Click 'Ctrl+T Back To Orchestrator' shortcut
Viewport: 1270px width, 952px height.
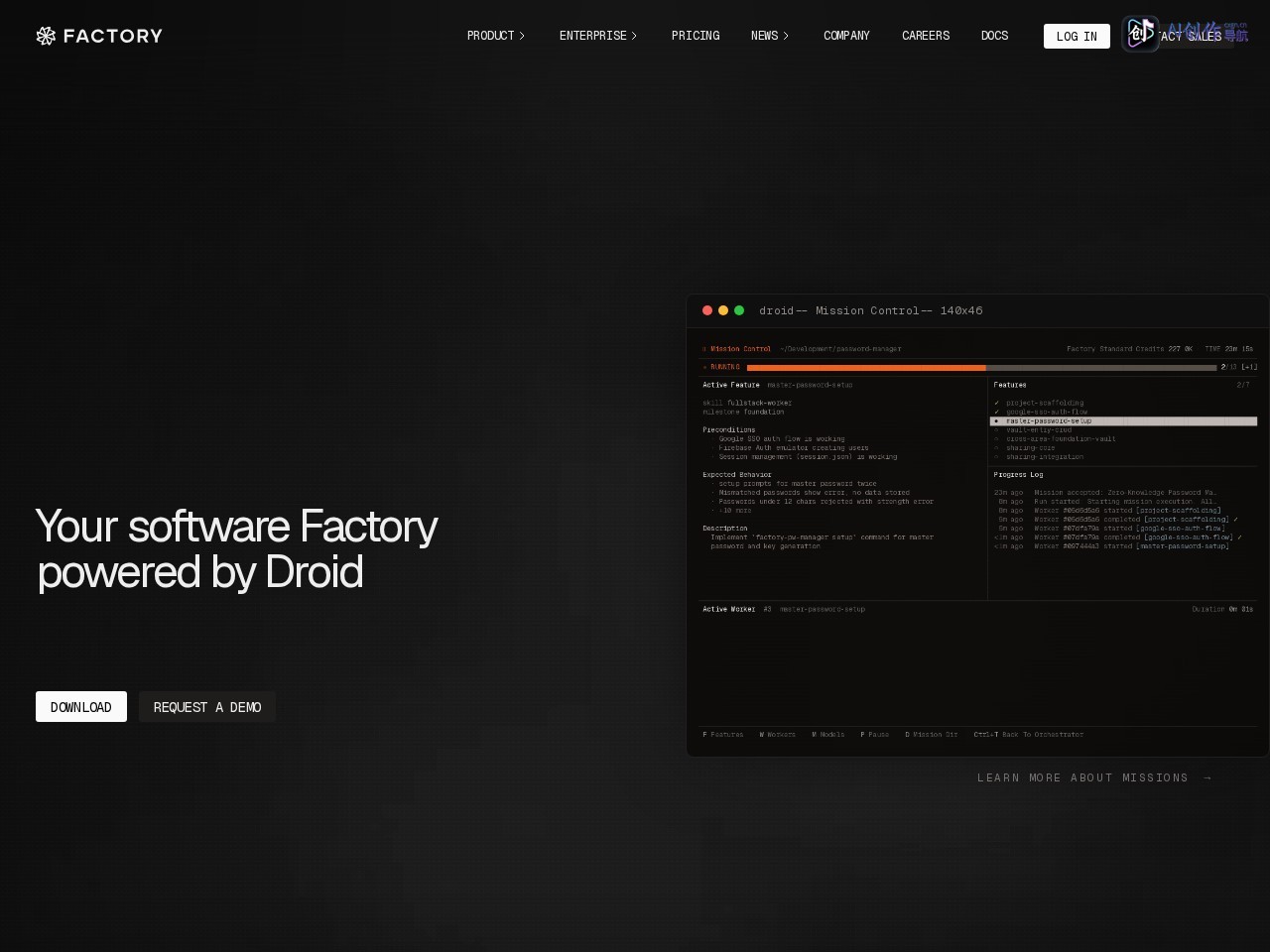(1029, 735)
